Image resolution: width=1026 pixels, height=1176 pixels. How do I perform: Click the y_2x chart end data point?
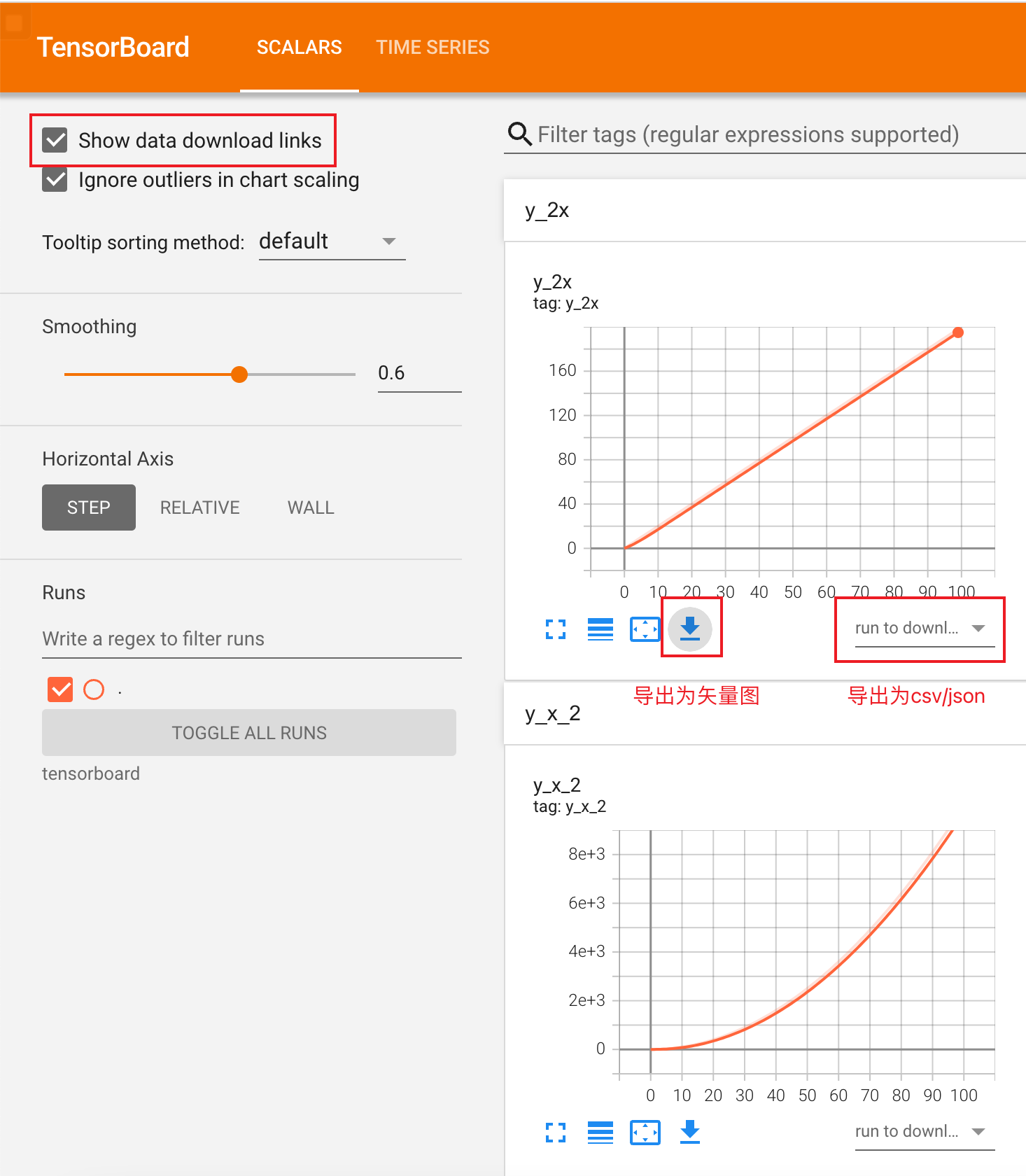[958, 332]
